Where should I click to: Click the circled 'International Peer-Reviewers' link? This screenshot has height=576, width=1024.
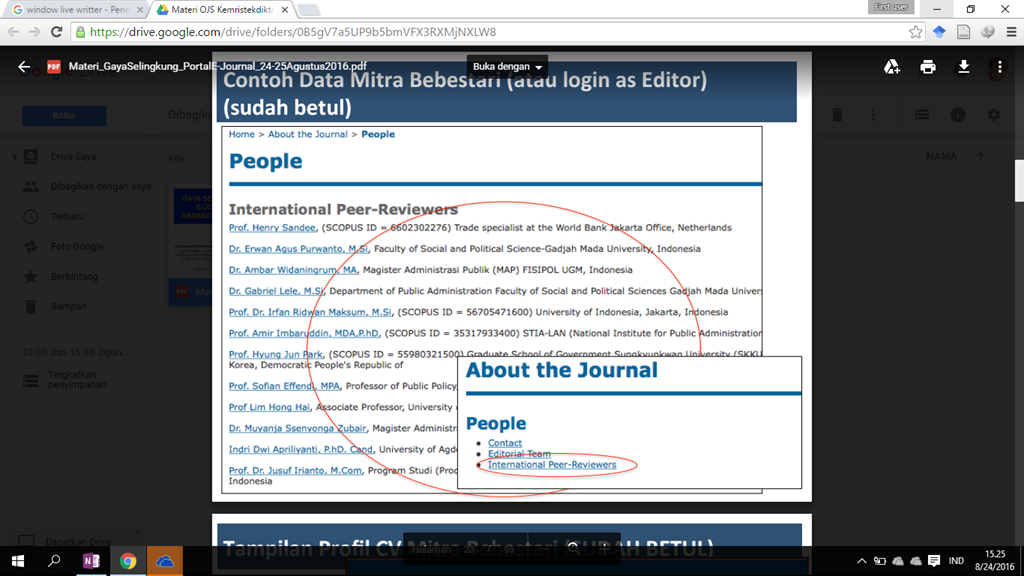552,465
